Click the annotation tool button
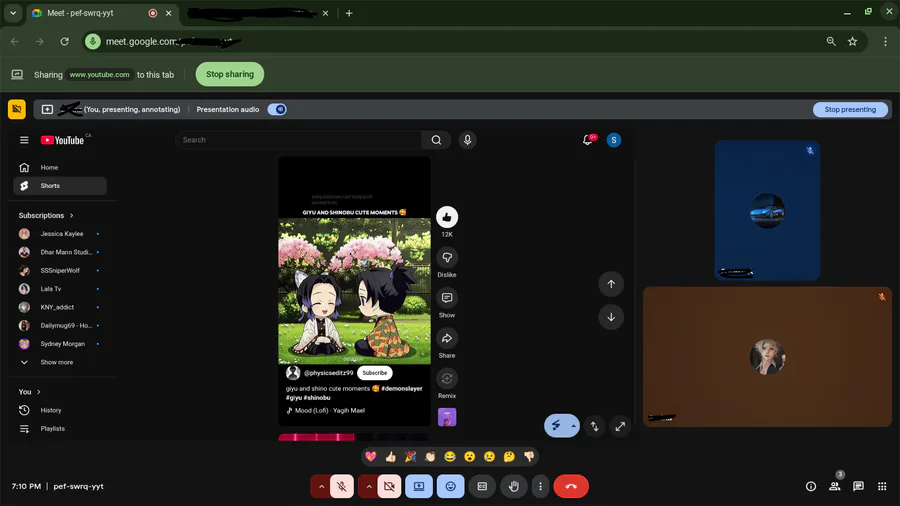 click(x=556, y=426)
